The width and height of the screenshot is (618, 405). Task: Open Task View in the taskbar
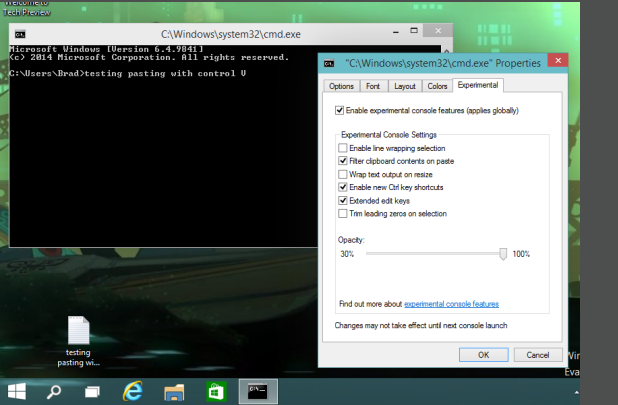coord(92,392)
